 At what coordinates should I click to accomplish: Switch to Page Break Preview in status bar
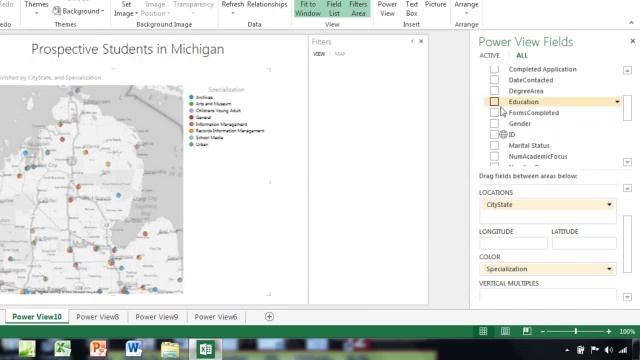(527, 331)
